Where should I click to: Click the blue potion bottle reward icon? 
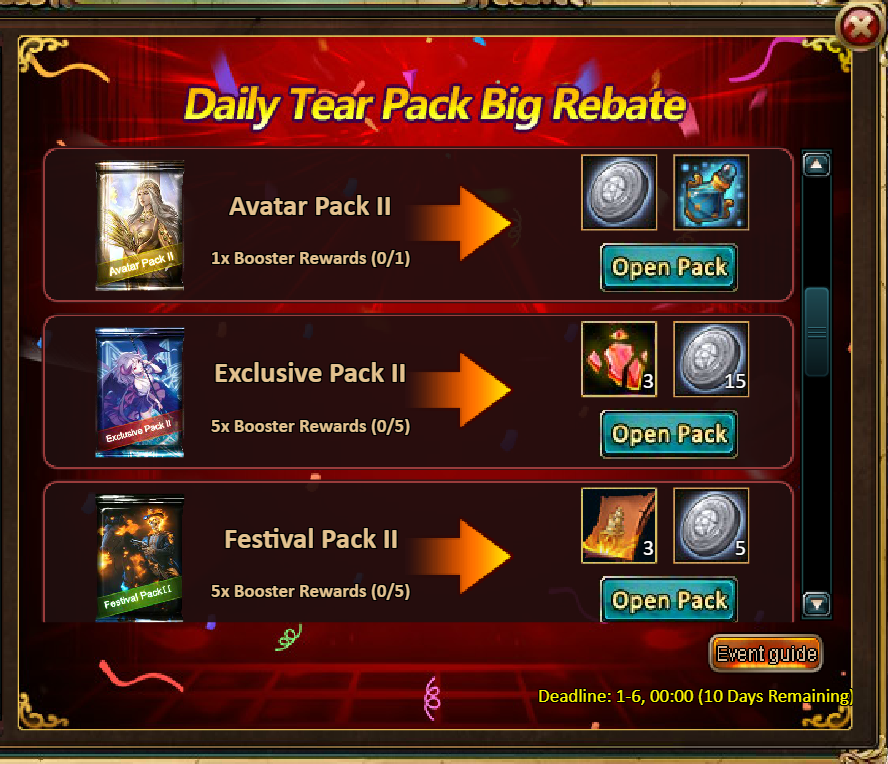point(711,192)
